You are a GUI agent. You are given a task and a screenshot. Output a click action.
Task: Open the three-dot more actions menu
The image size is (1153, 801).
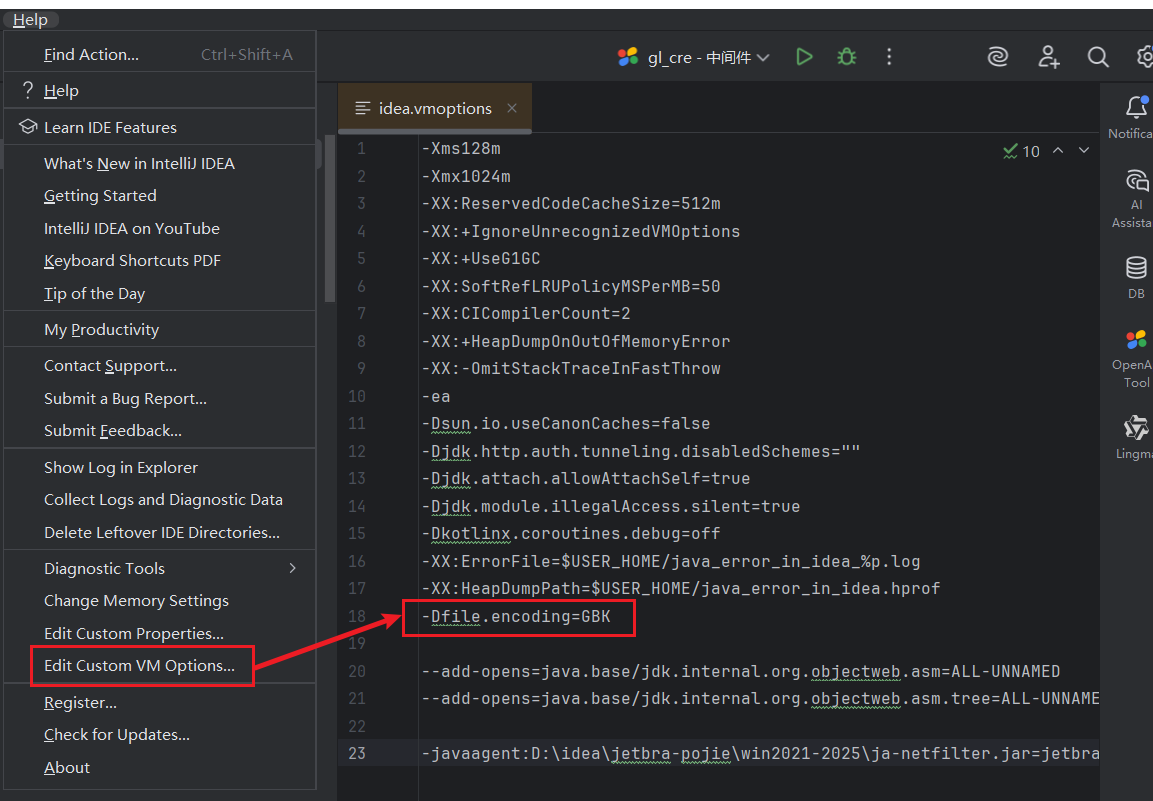pos(889,57)
